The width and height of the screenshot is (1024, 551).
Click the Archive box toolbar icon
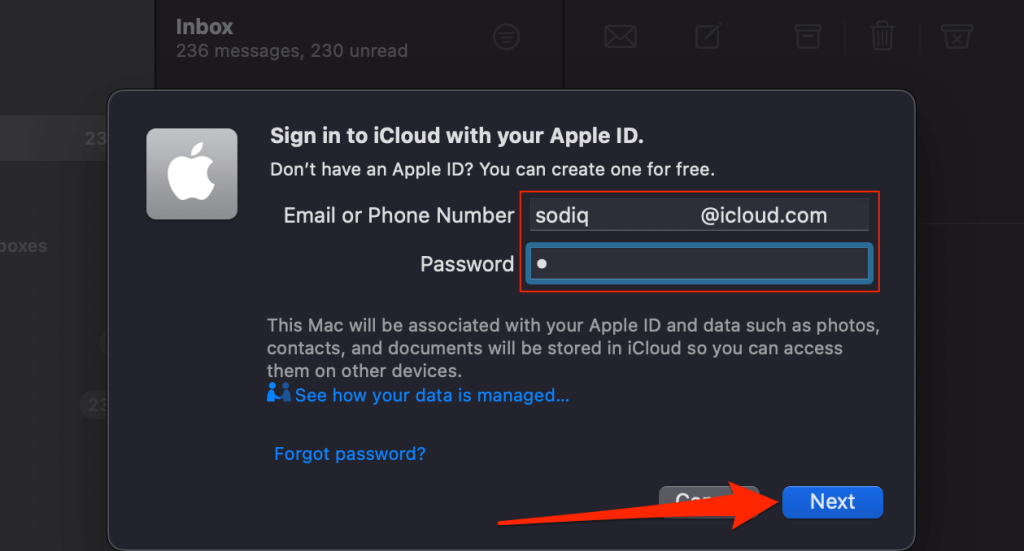pos(808,36)
